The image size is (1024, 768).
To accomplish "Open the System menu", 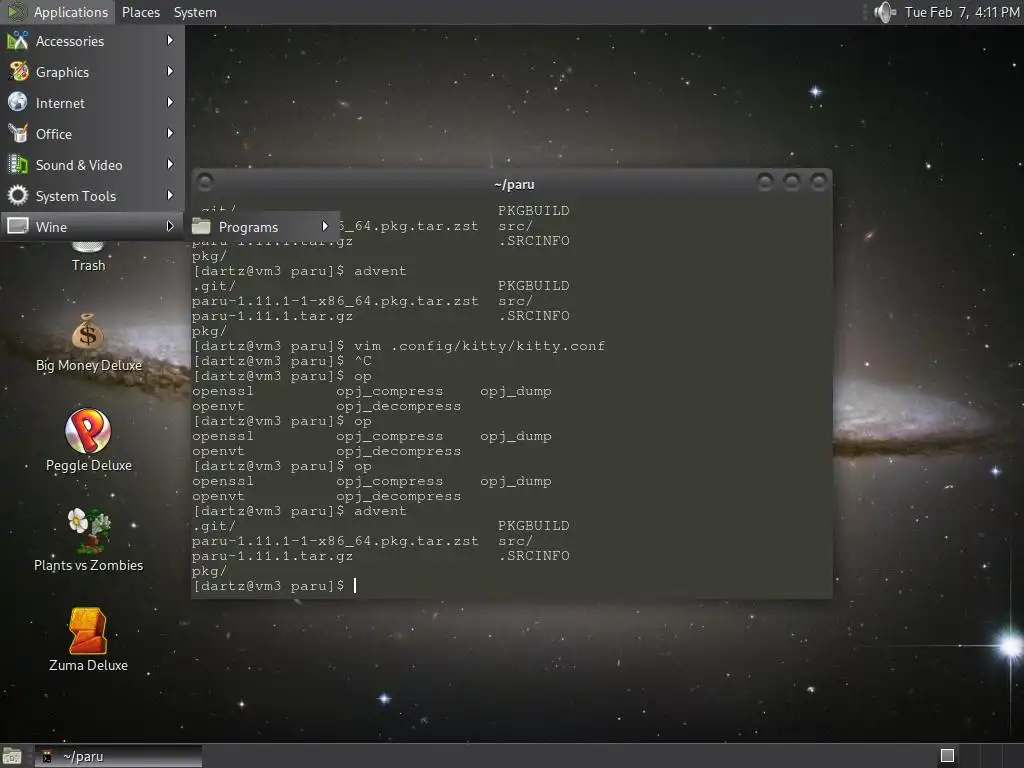I will [195, 12].
